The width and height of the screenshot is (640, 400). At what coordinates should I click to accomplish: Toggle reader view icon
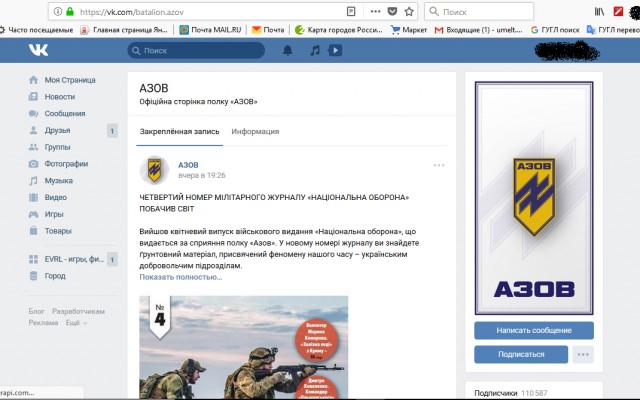[x=351, y=12]
